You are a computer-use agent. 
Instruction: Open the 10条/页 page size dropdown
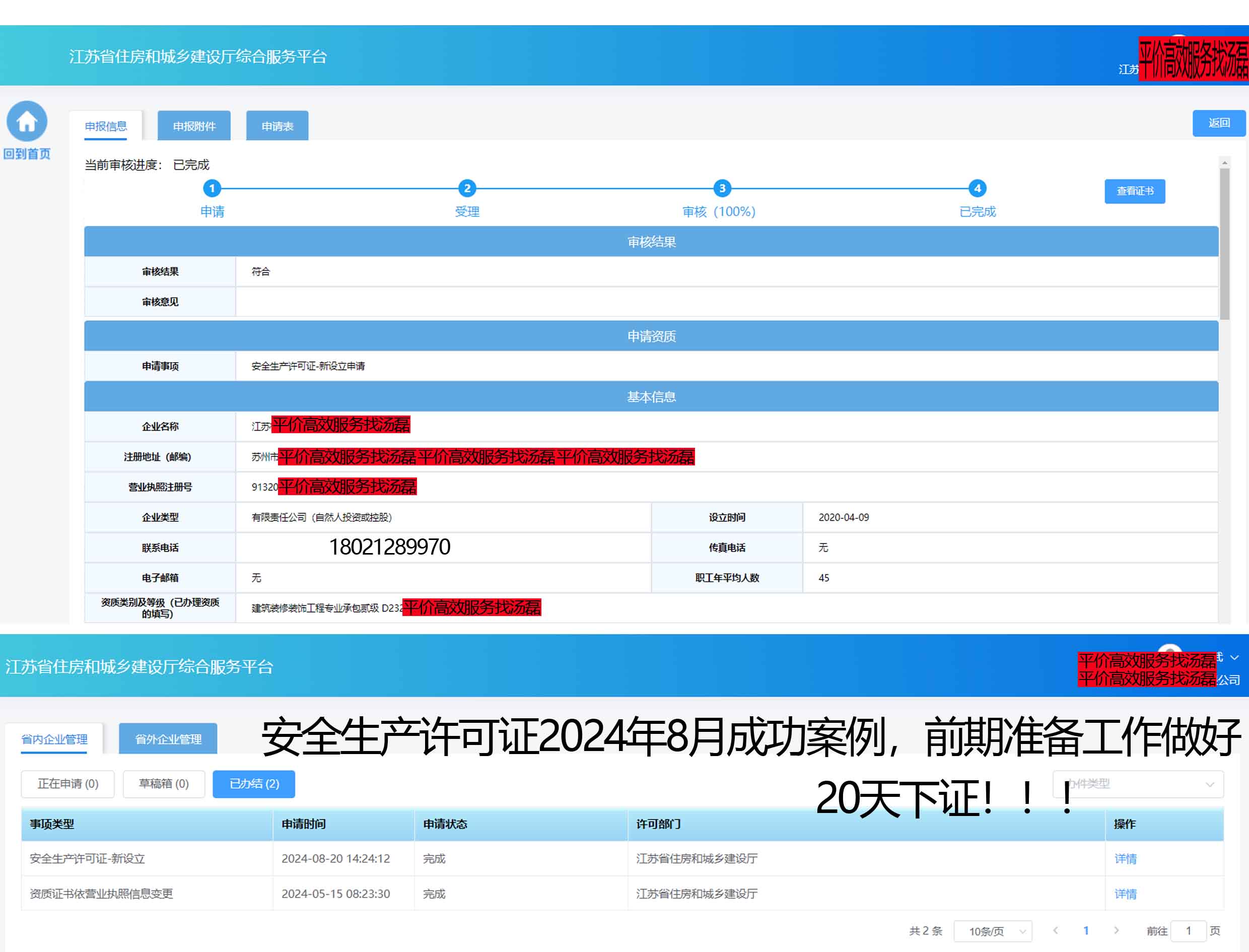tap(993, 930)
